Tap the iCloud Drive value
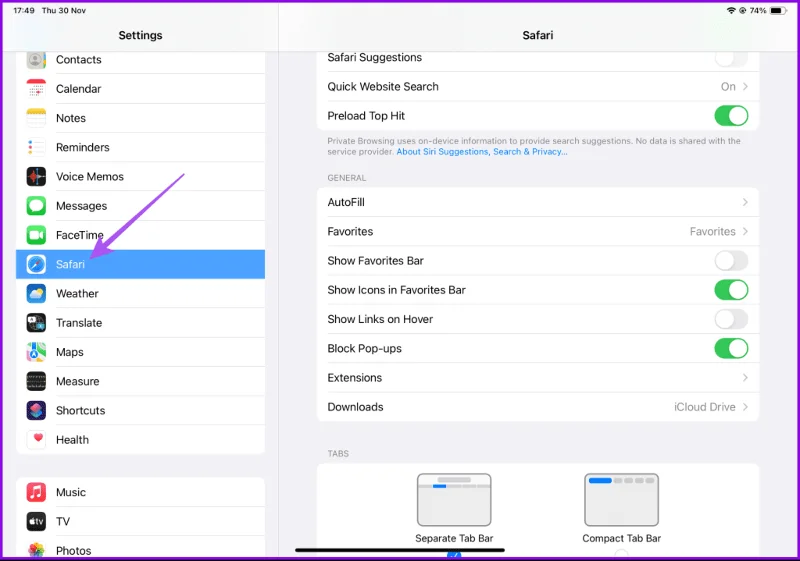The height and width of the screenshot is (561, 800). coord(705,407)
